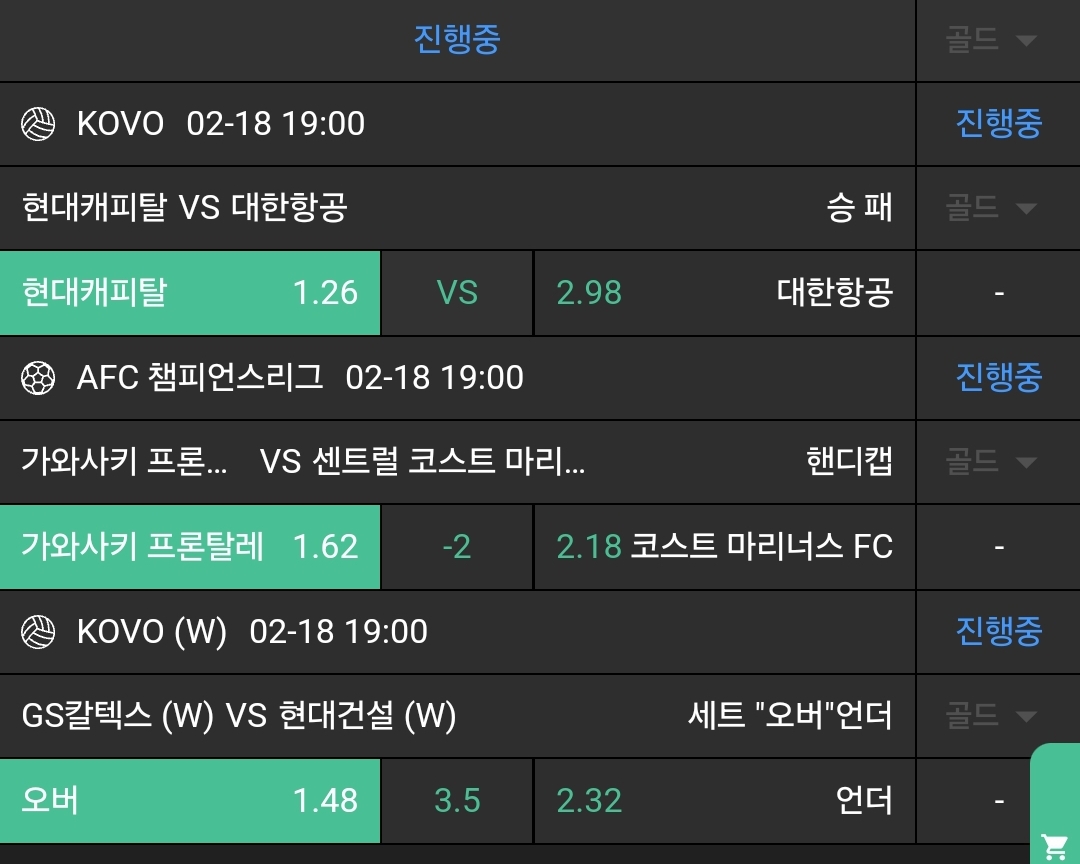Deselect 현대캐피탈 1.26 bet option

(x=190, y=293)
